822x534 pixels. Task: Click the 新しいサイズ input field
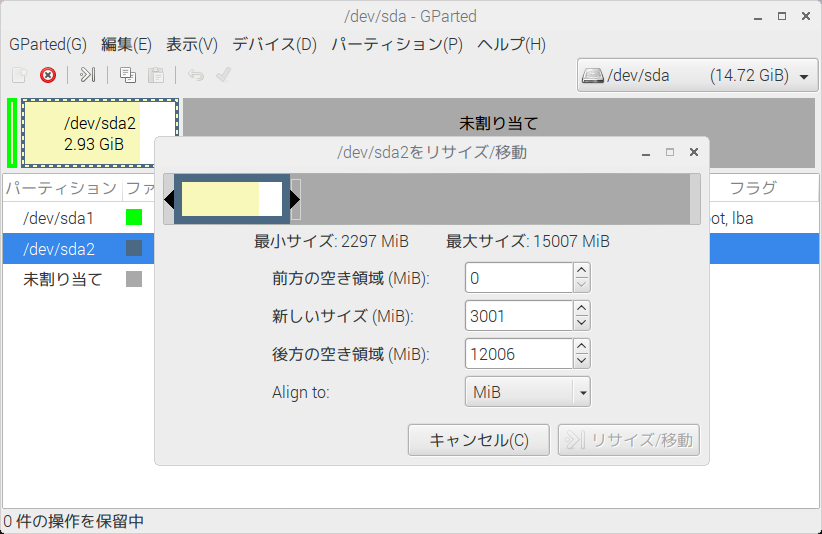point(518,316)
